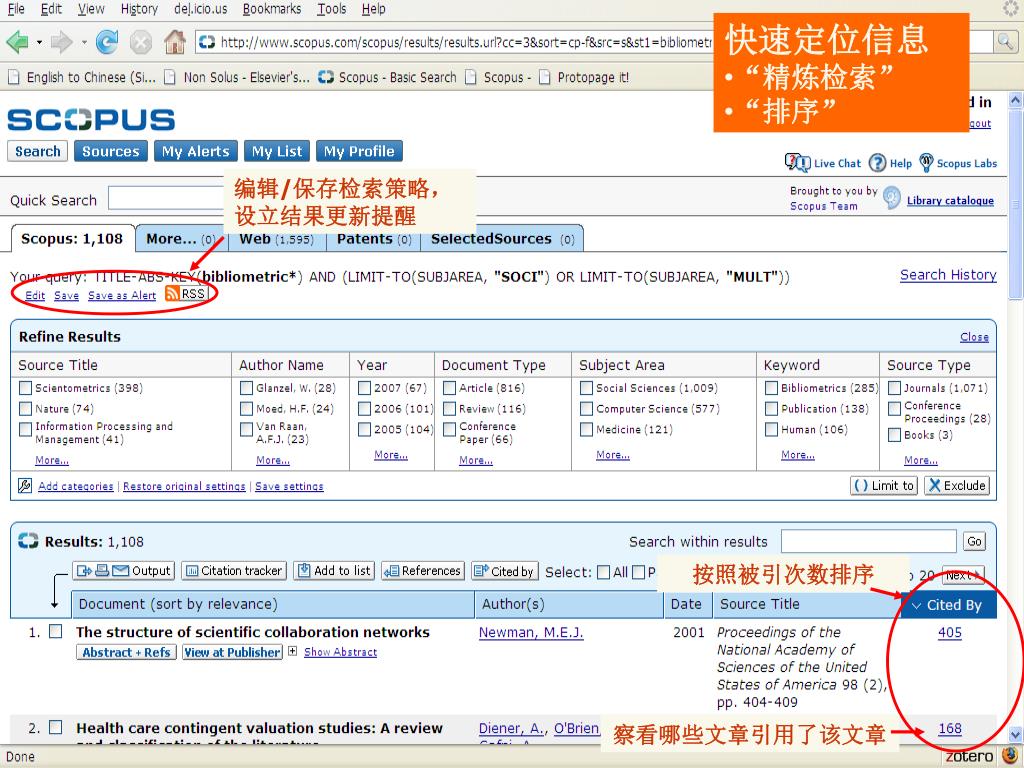Image resolution: width=1024 pixels, height=768 pixels.
Task: Click the browser Back arrow icon
Action: pyautogui.click(x=17, y=42)
